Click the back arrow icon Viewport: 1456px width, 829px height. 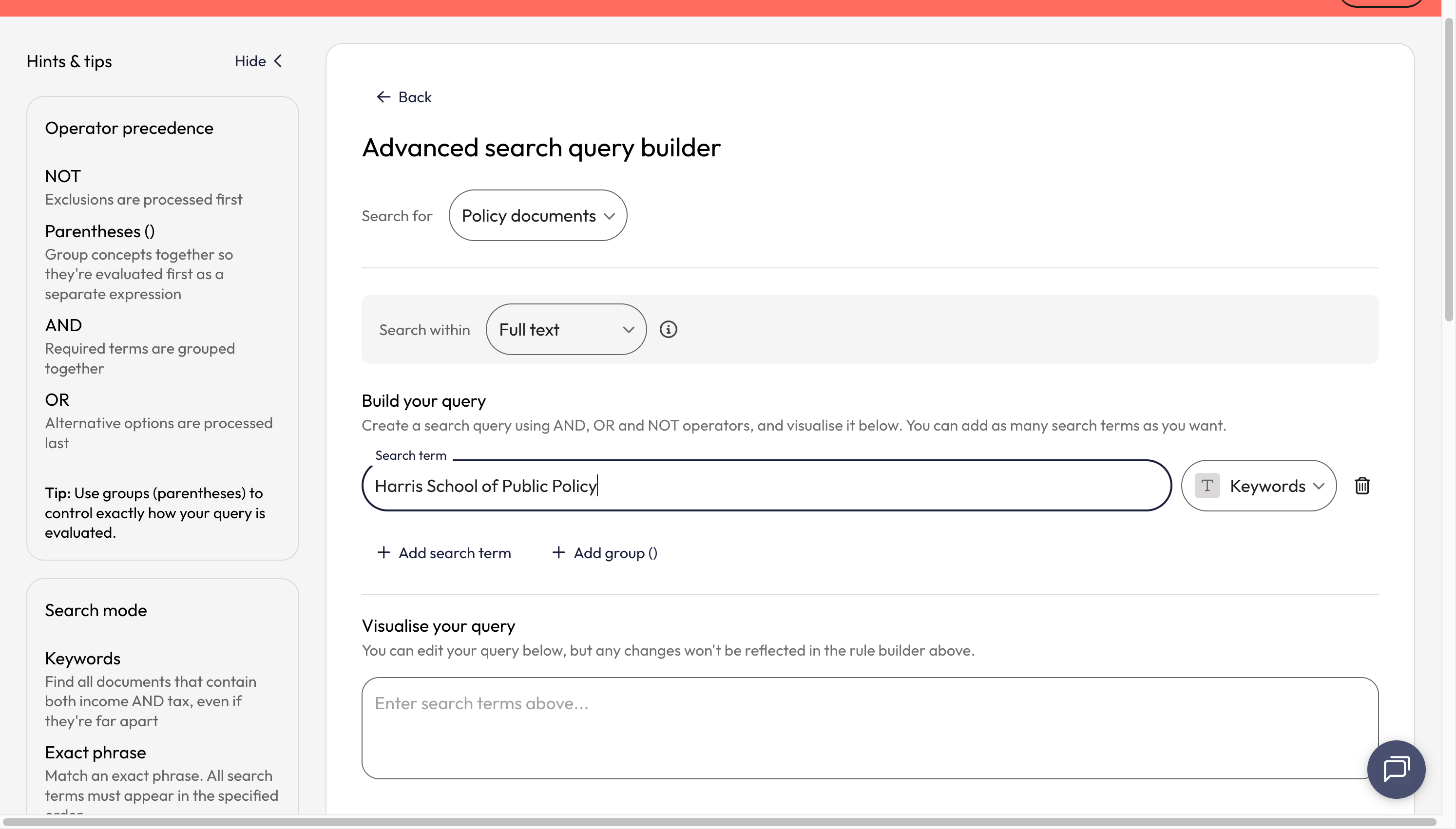[383, 97]
